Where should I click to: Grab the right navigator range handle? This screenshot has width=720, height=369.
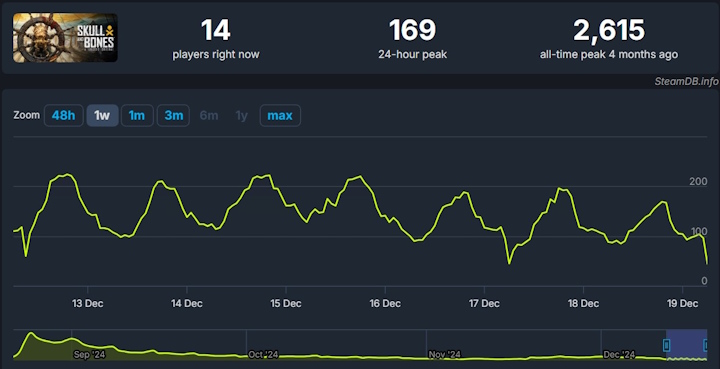coord(706,345)
